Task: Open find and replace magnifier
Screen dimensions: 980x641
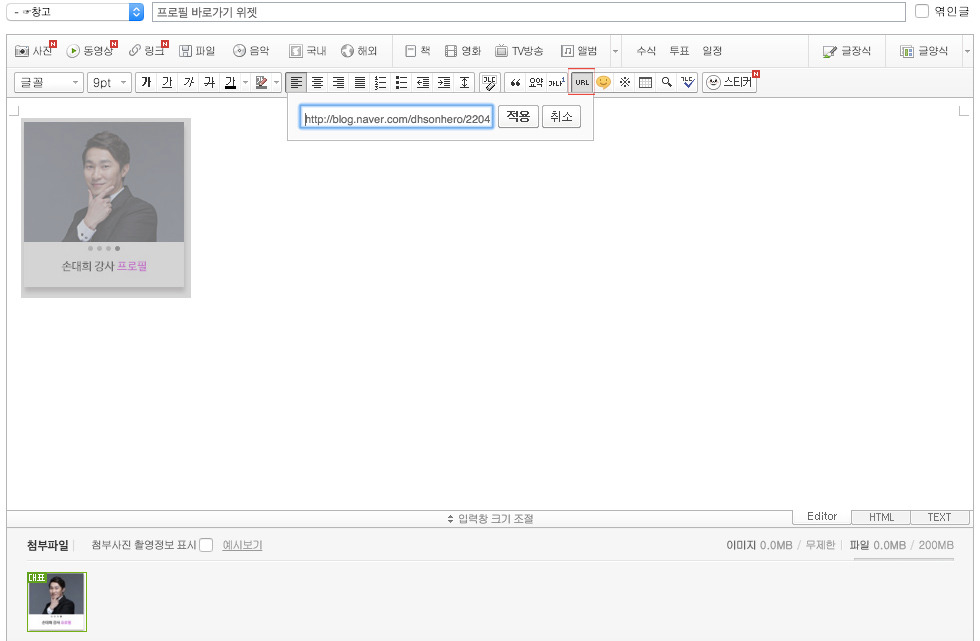Action: 667,82
